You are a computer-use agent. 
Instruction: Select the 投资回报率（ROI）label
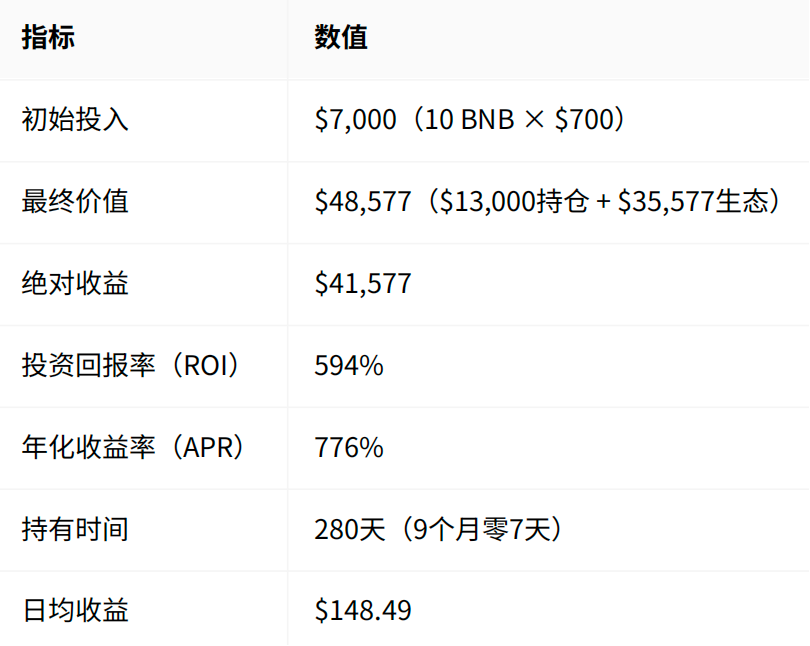click(x=133, y=366)
